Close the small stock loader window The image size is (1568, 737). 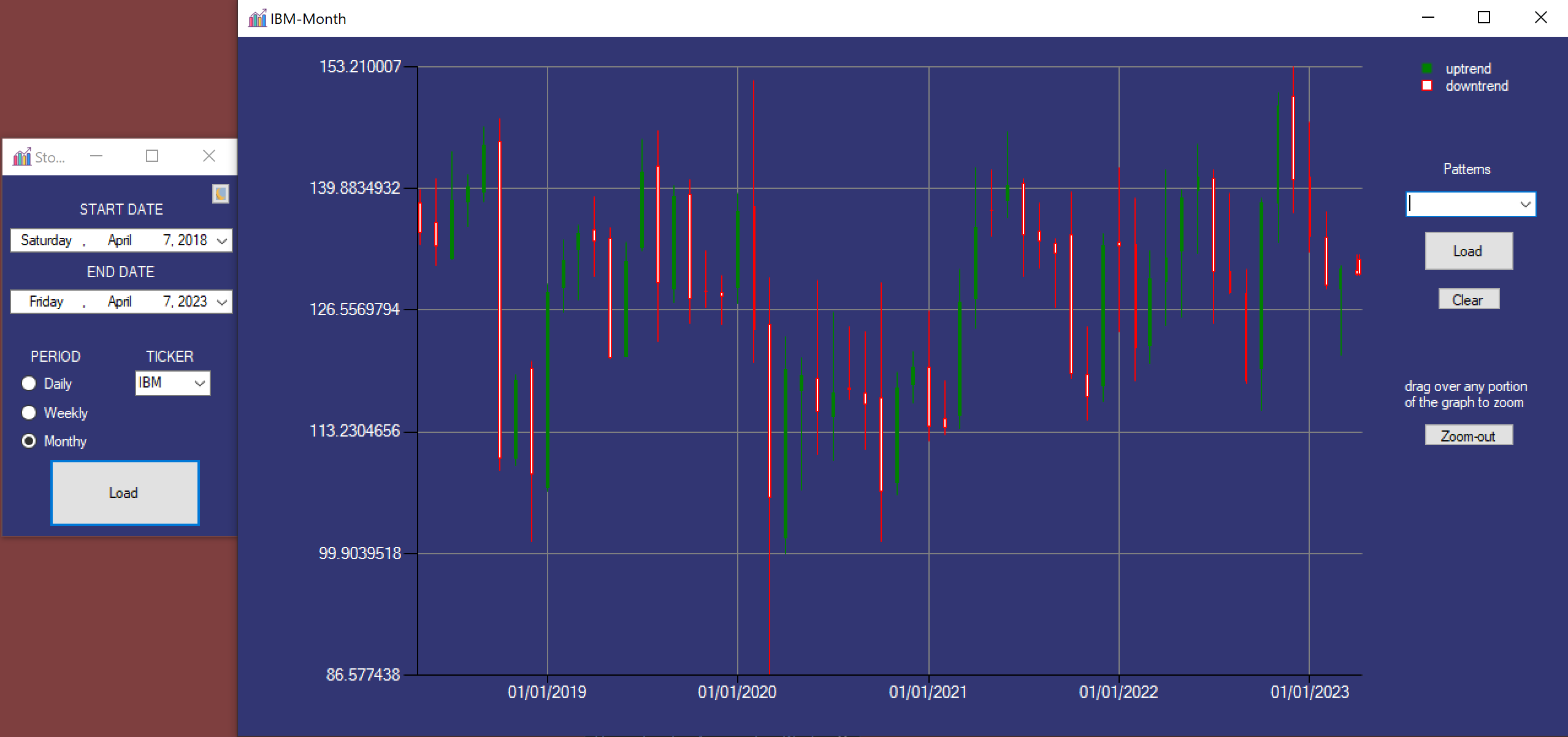point(209,156)
